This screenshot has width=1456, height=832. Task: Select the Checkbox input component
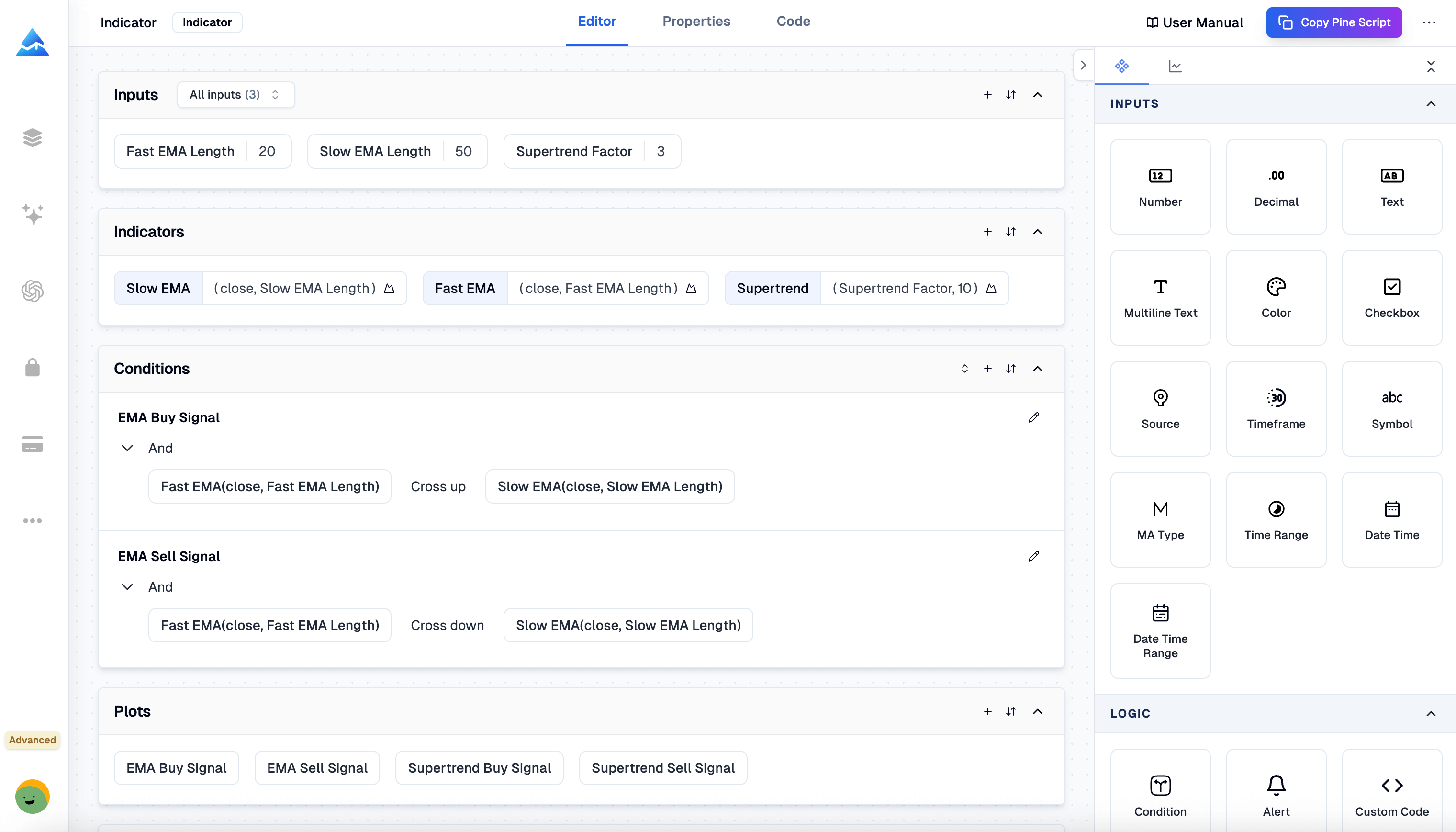1391,297
